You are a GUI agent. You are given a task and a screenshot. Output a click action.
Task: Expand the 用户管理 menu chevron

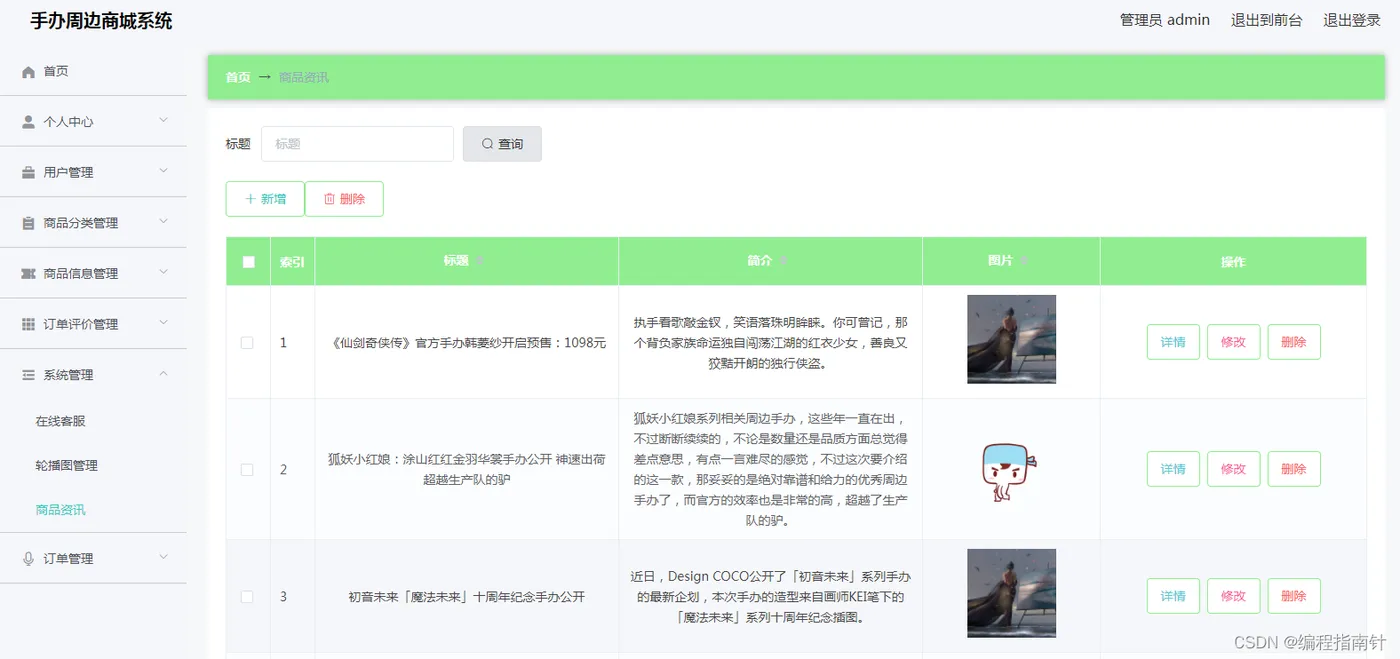[164, 172]
